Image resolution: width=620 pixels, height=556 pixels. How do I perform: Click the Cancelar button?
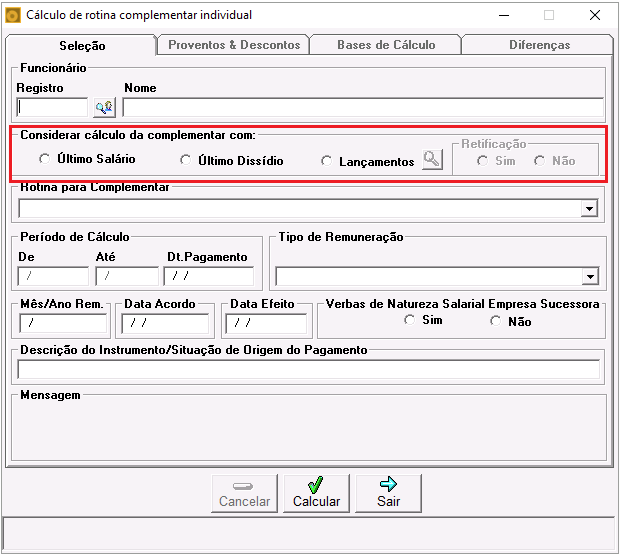coord(244,494)
